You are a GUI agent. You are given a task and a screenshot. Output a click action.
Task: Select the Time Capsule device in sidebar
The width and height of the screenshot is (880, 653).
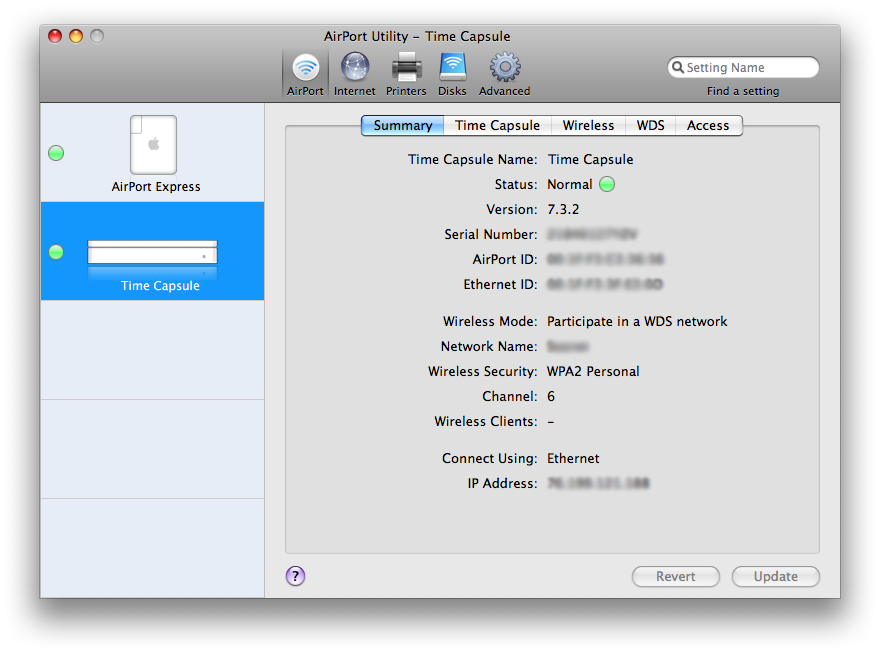click(153, 251)
